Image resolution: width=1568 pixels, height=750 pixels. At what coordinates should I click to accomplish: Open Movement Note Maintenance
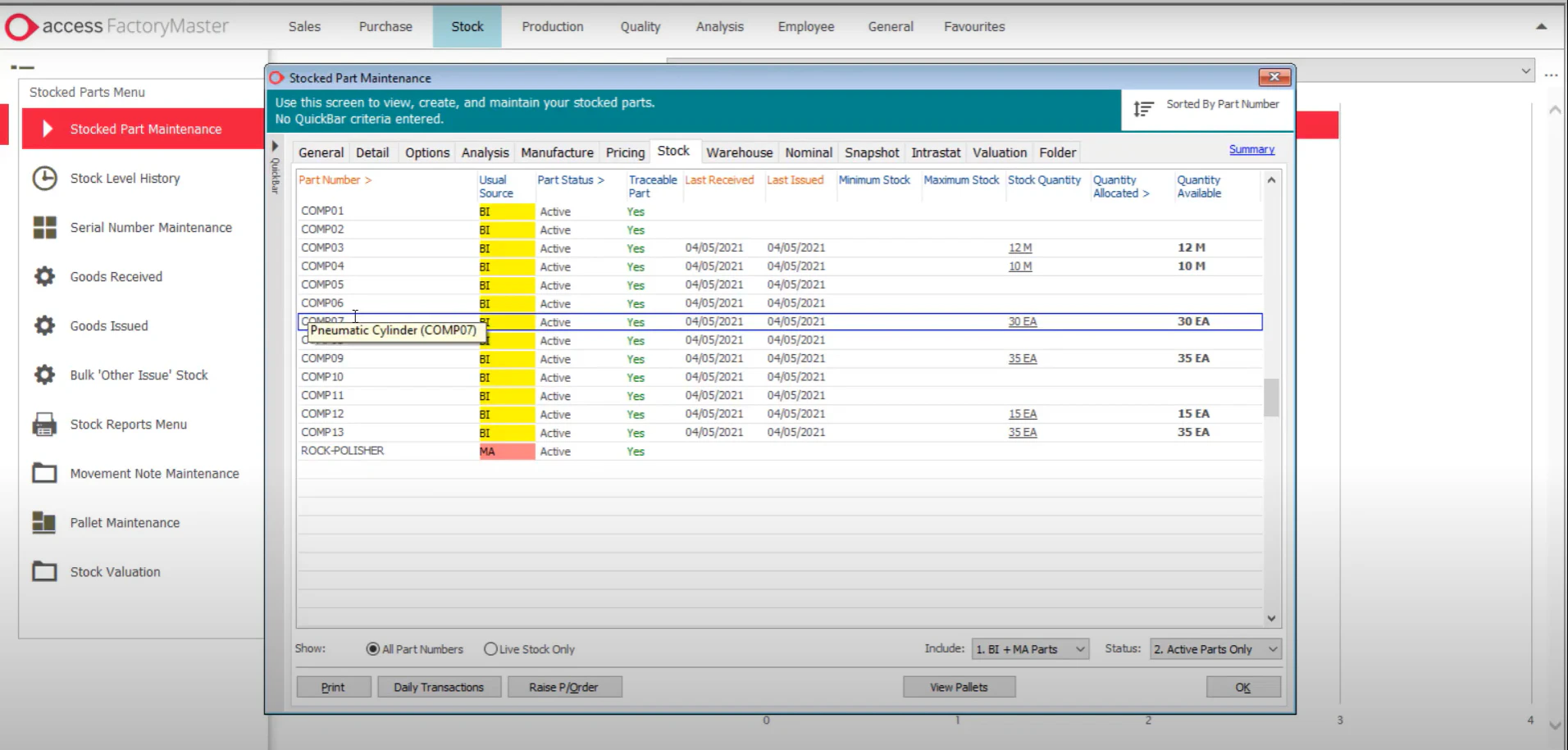(154, 473)
